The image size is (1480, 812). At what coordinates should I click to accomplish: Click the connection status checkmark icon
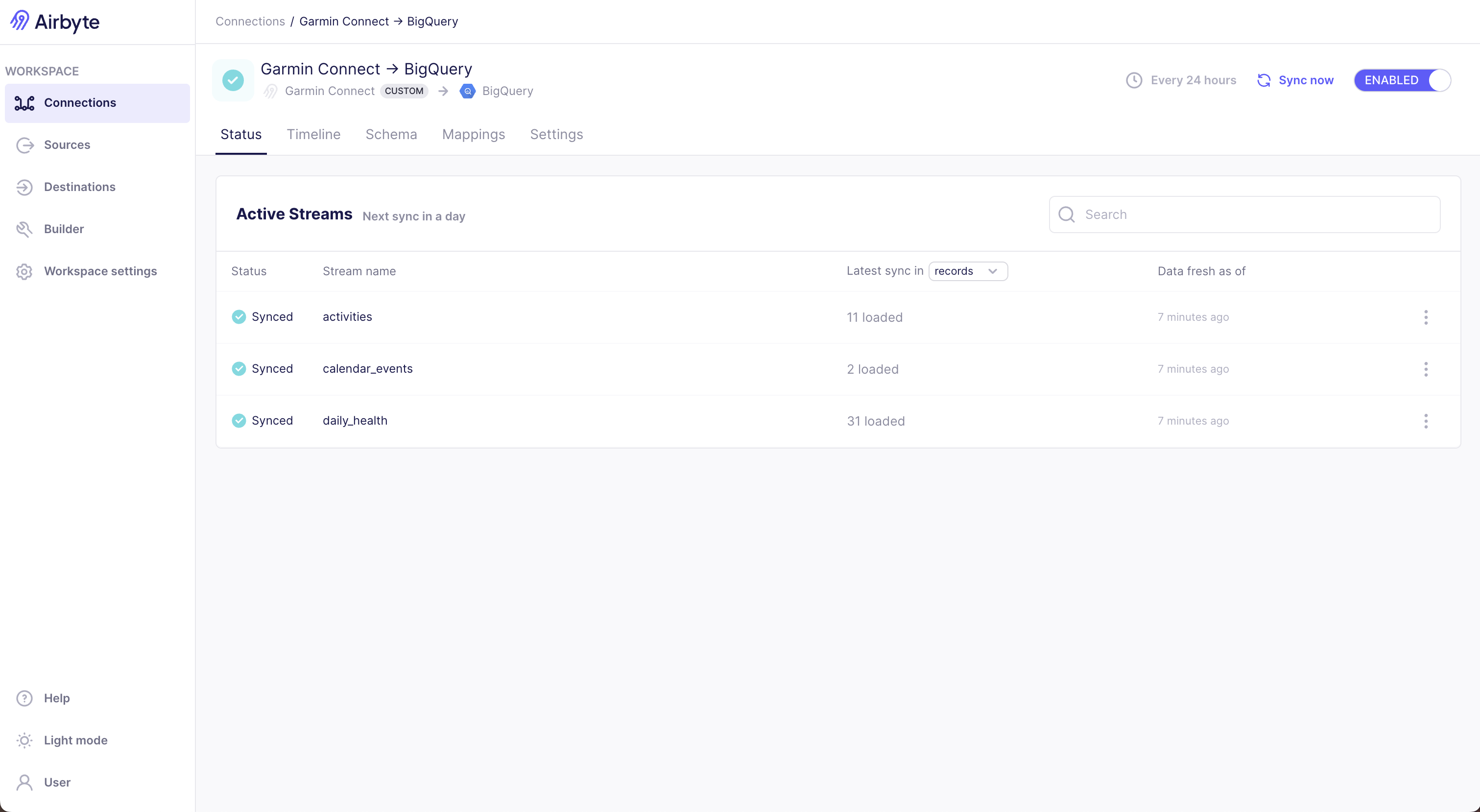233,80
